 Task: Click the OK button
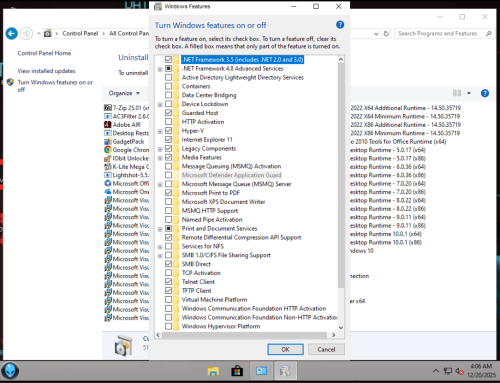tap(285, 349)
